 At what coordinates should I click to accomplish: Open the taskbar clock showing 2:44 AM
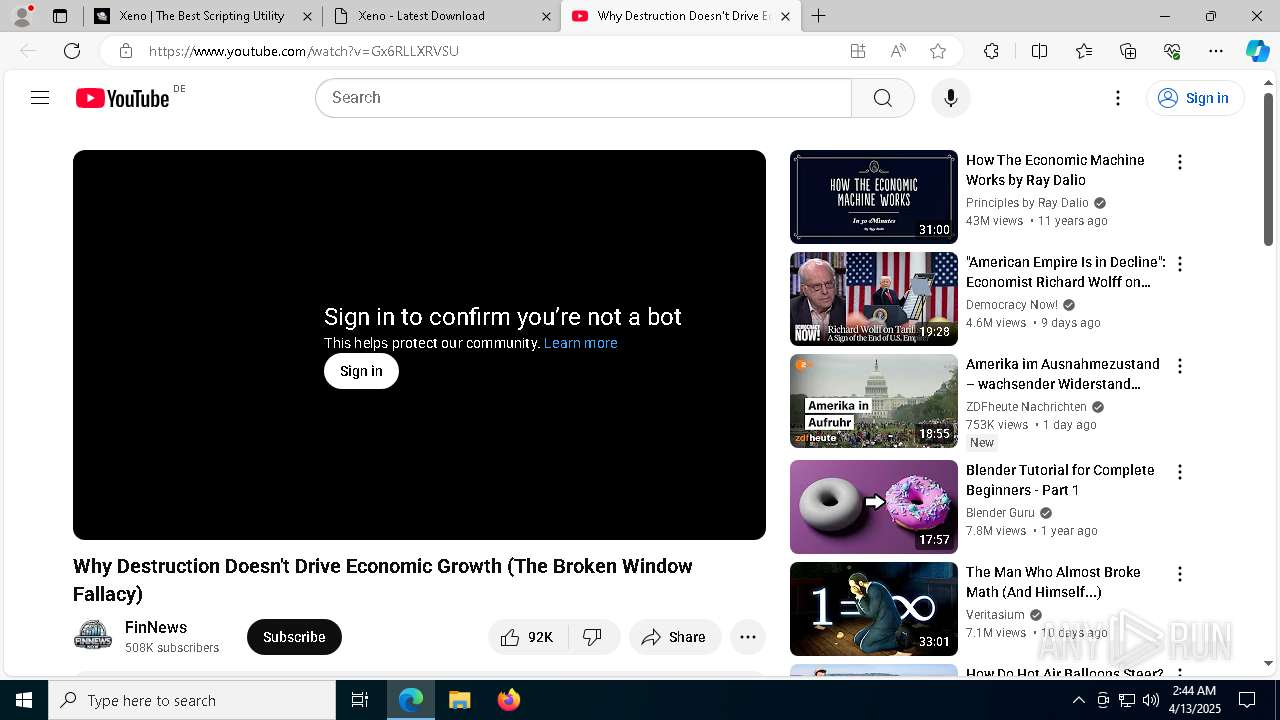click(x=1194, y=700)
